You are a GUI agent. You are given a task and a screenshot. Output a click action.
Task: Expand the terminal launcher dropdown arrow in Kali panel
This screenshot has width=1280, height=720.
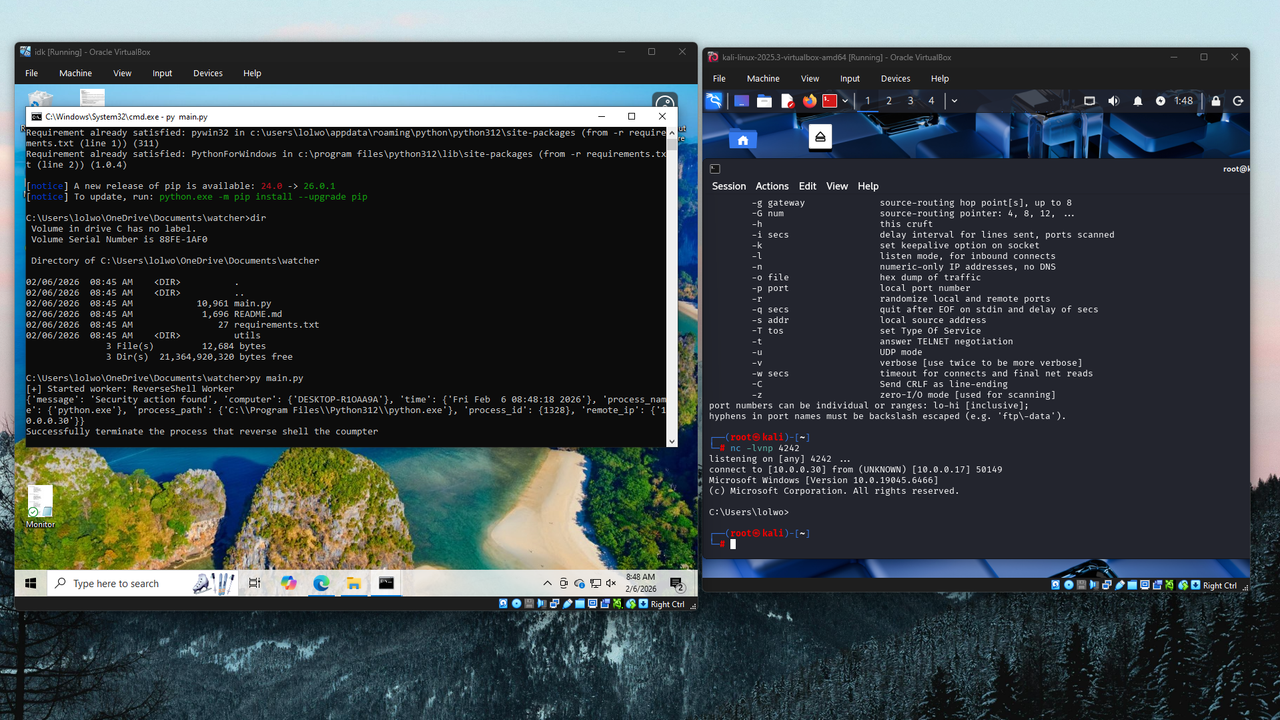tap(845, 101)
